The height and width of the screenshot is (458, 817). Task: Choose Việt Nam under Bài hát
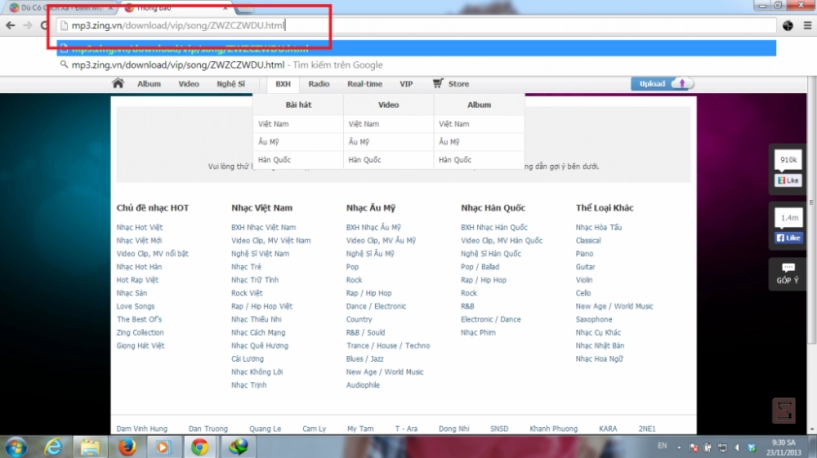pyautogui.click(x=274, y=123)
